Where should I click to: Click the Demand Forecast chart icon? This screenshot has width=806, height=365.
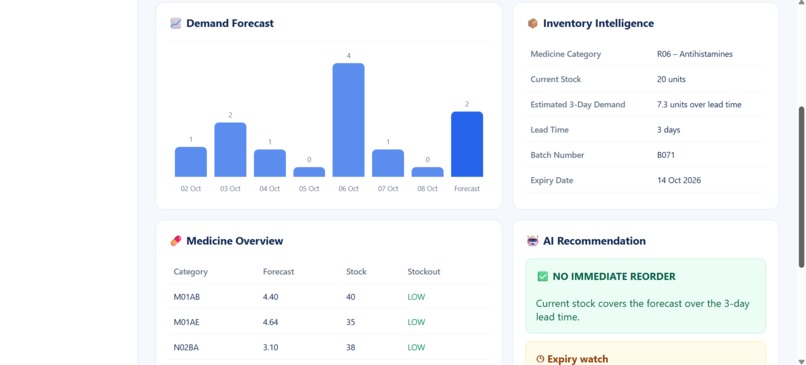coord(176,23)
